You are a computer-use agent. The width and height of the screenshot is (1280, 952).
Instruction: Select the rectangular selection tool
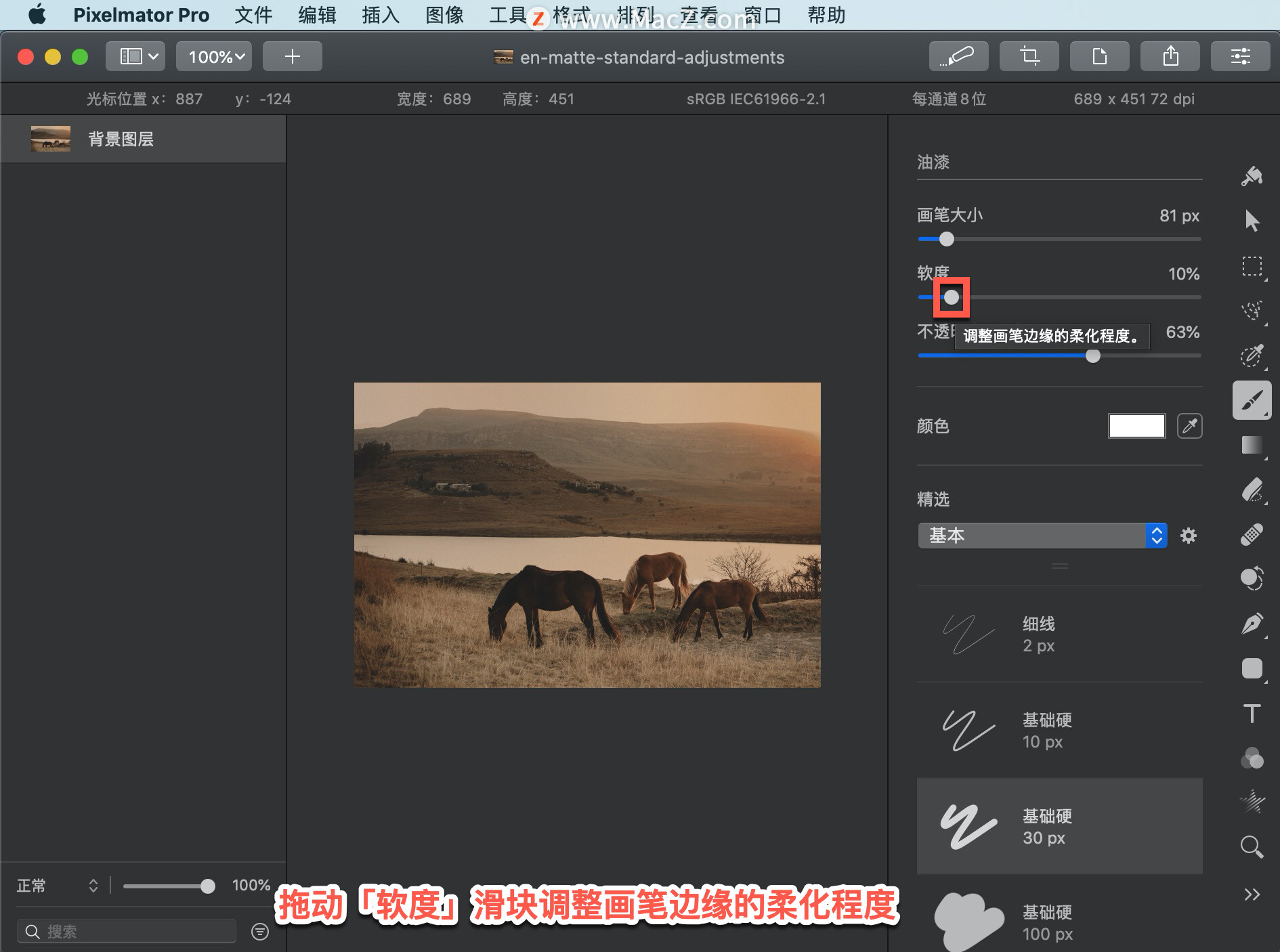click(x=1252, y=267)
